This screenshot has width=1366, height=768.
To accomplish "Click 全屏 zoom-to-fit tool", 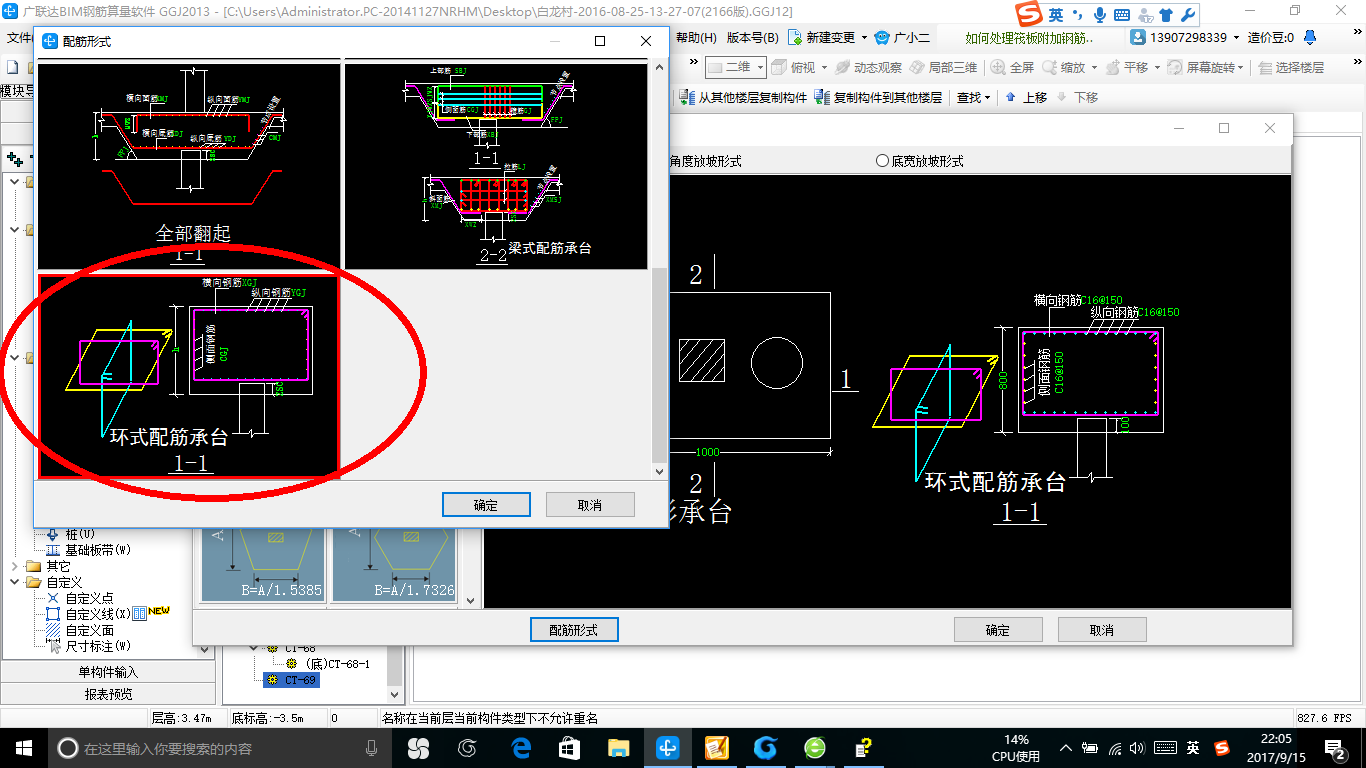I will tap(1013, 67).
